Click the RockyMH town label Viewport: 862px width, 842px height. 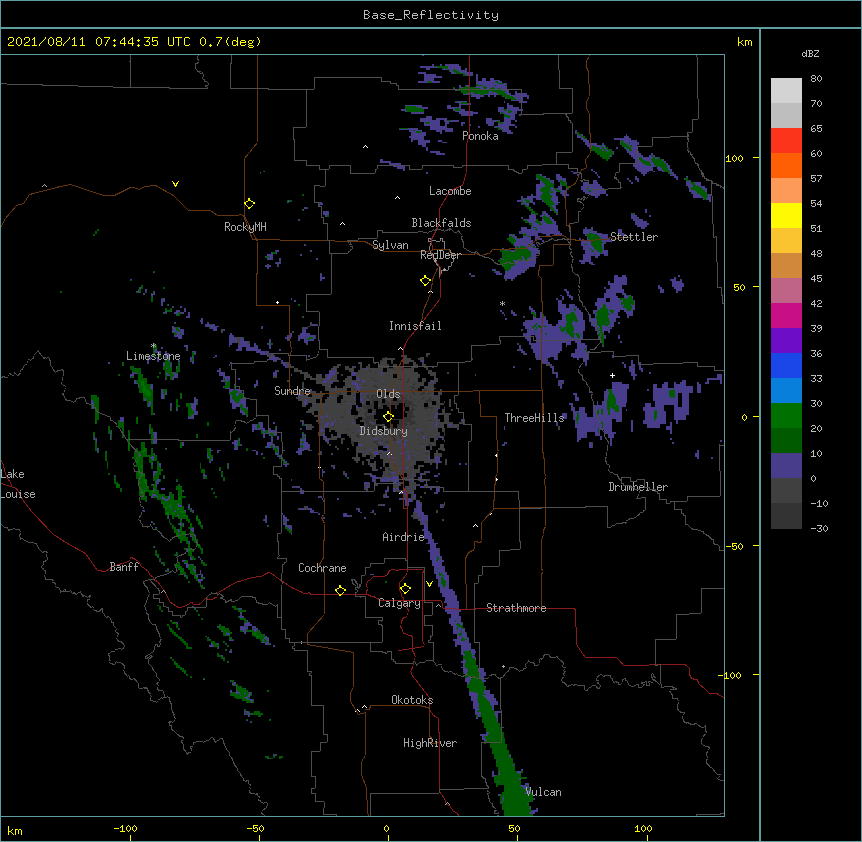(245, 227)
